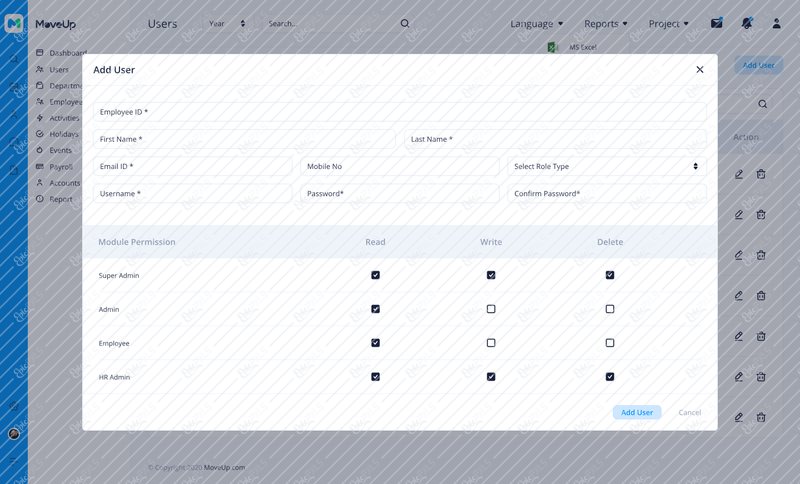Click the table search magnifier below Add User
Screen dimensions: 800x484
(762, 104)
